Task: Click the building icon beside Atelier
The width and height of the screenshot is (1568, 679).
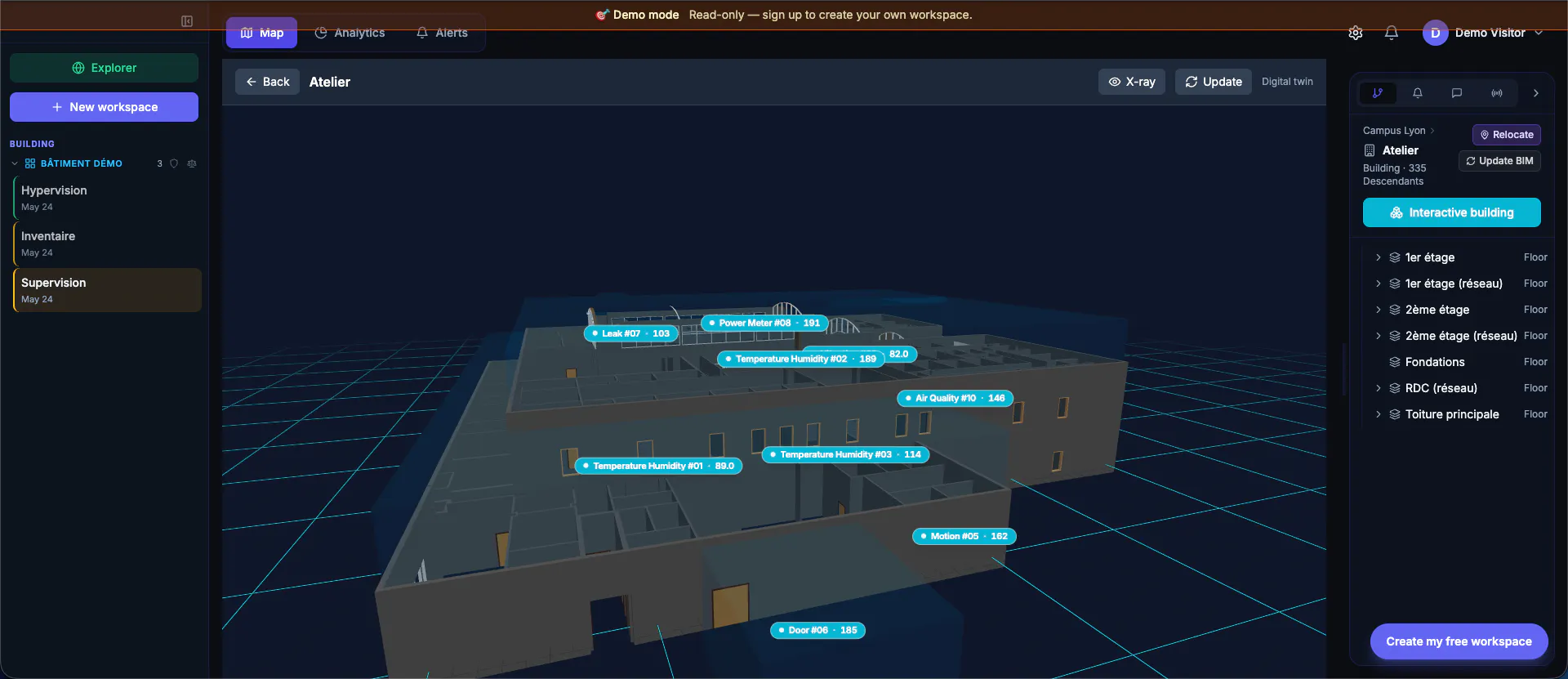Action: pos(1370,150)
